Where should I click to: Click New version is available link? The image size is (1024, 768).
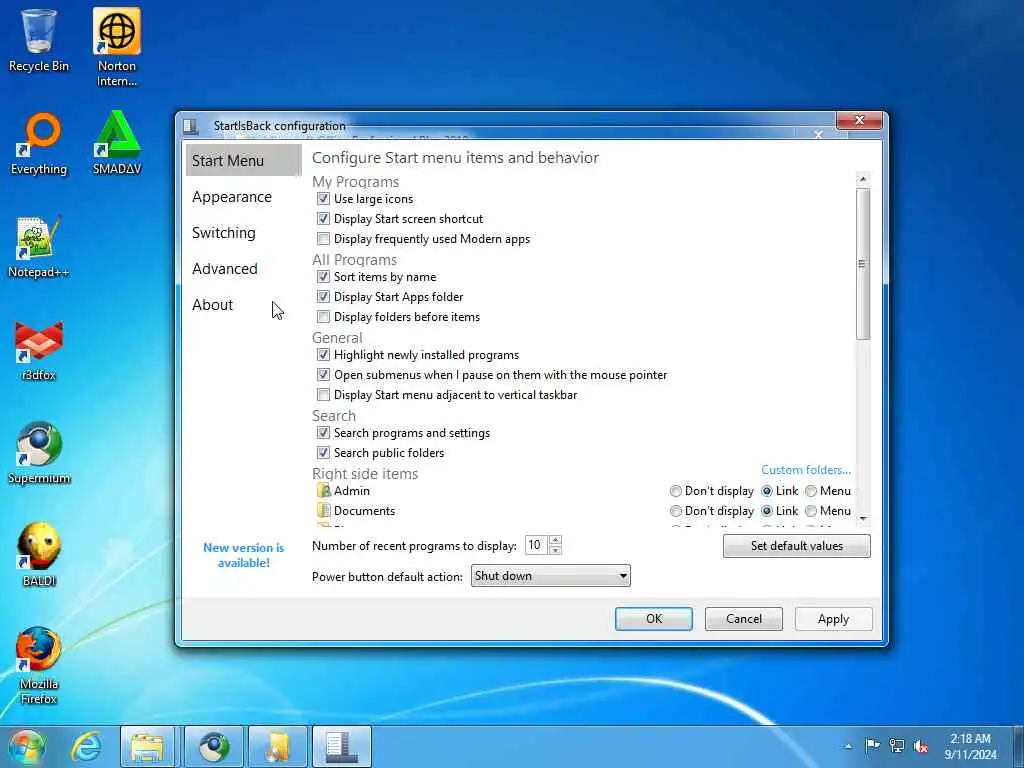pos(244,555)
